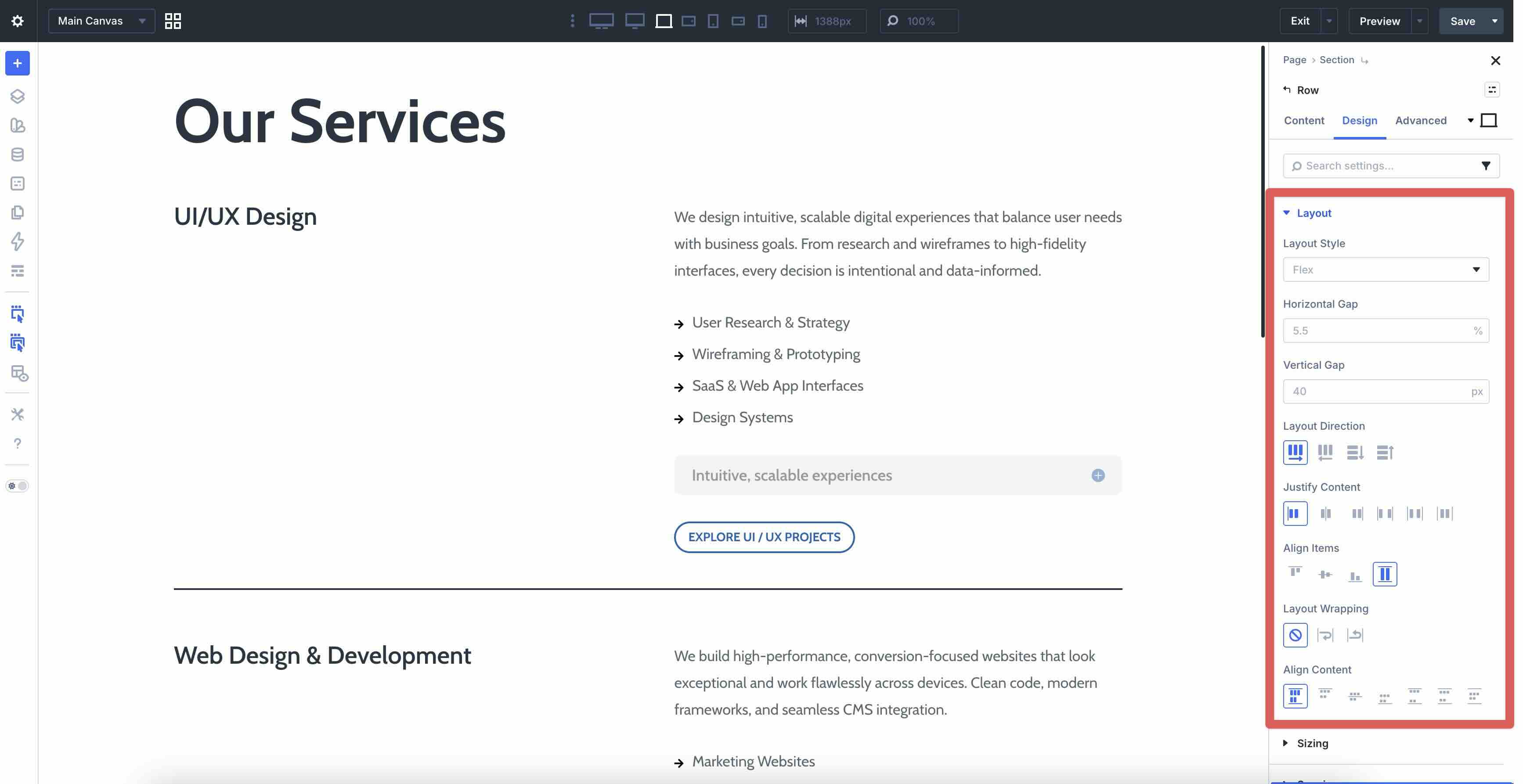The height and width of the screenshot is (784, 1523).
Task: Open the wrench tools icon in sidebar
Action: click(17, 414)
